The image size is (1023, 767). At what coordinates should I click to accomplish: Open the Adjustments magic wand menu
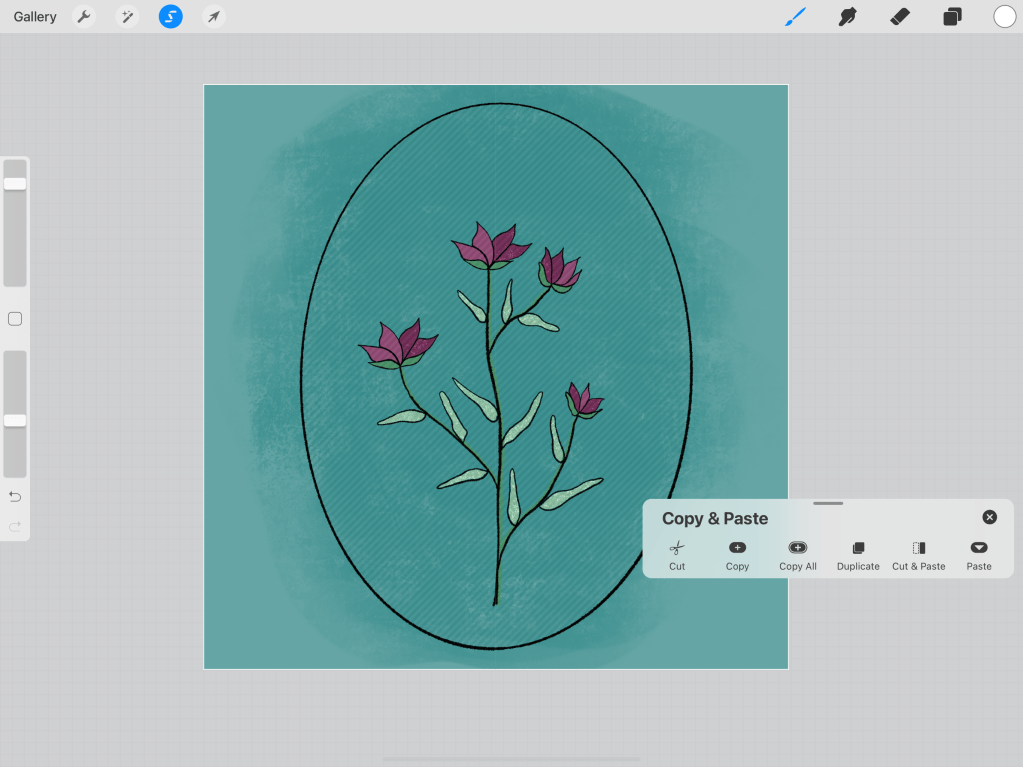[127, 17]
